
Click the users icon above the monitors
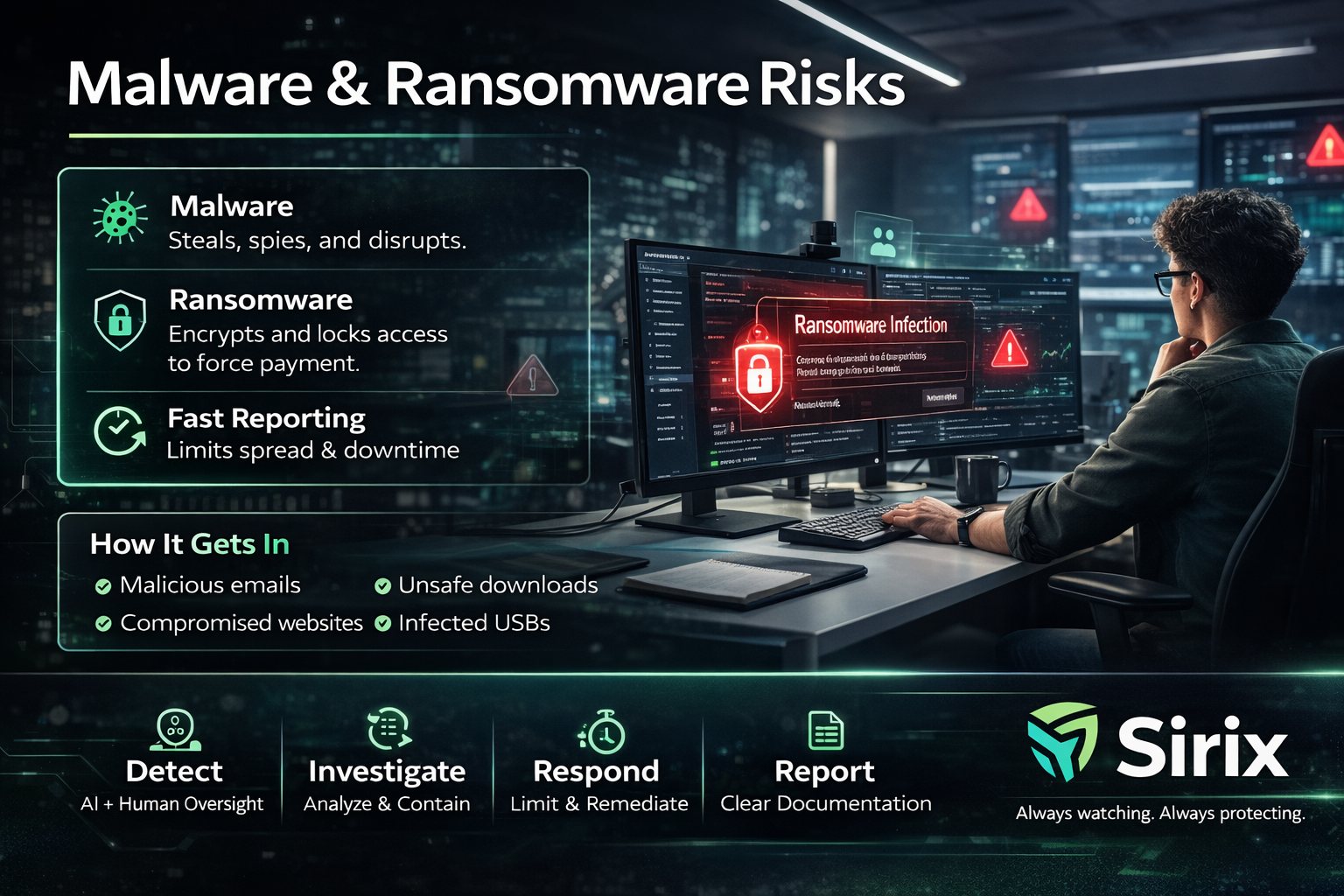click(x=884, y=241)
